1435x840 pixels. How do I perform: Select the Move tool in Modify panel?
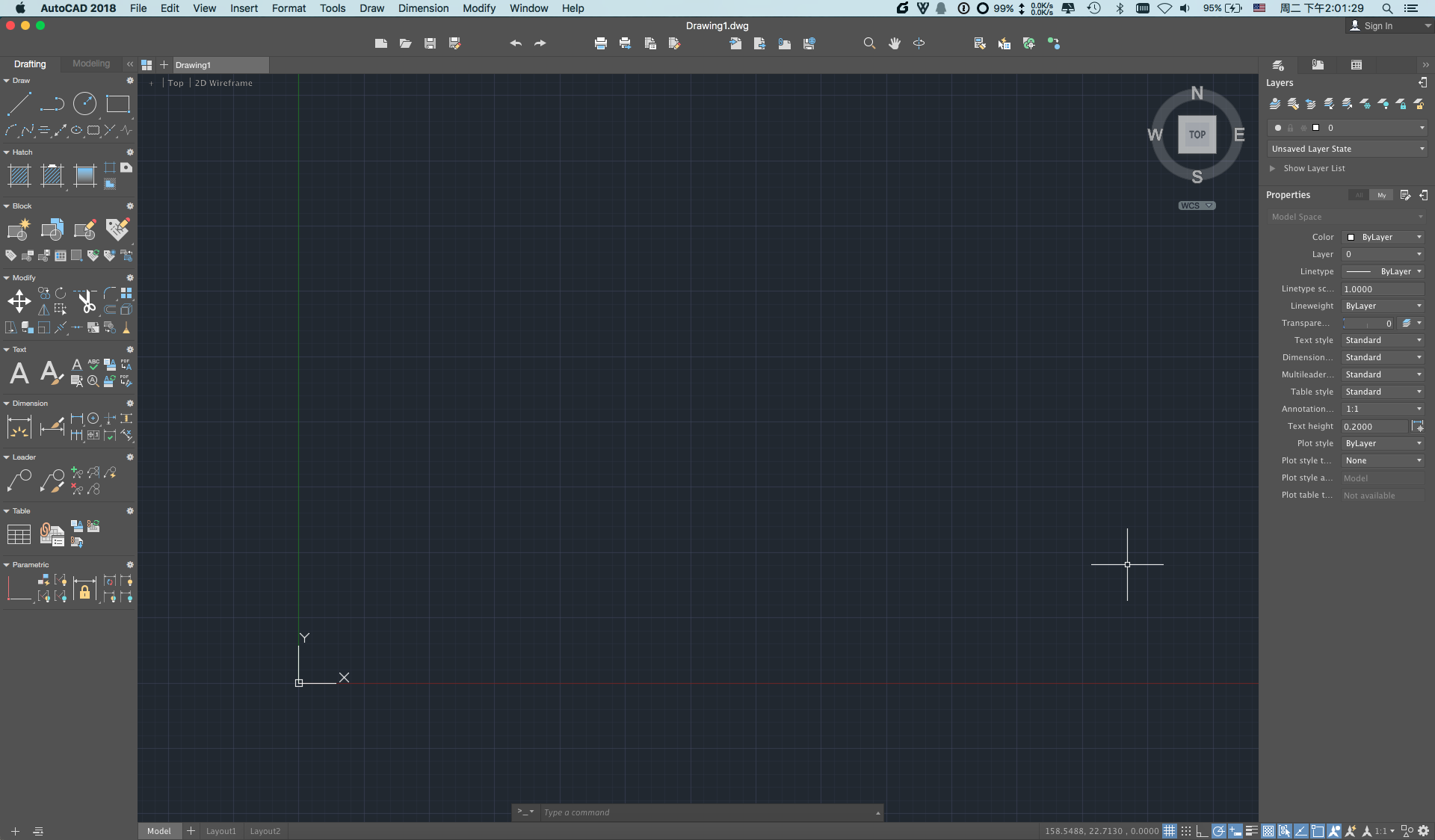coord(18,299)
